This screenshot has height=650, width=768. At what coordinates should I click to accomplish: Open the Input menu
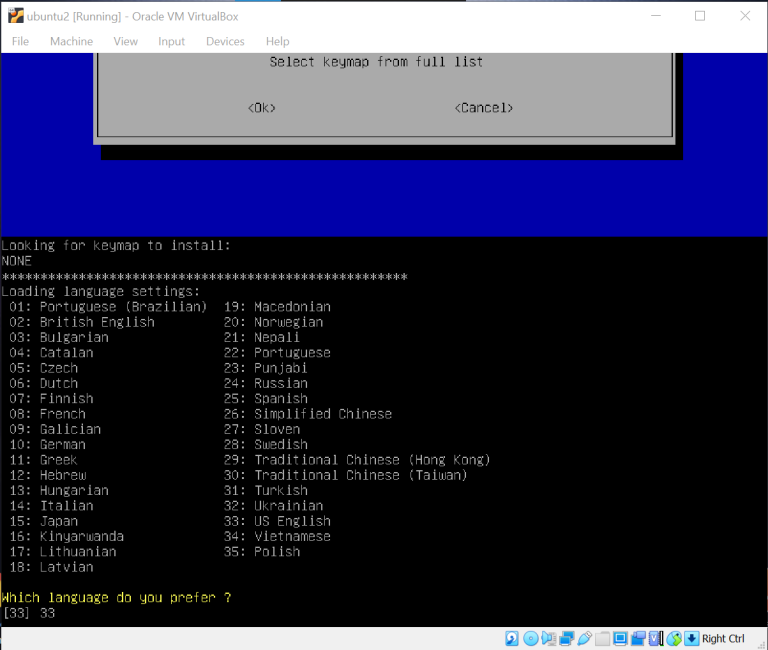pos(171,41)
